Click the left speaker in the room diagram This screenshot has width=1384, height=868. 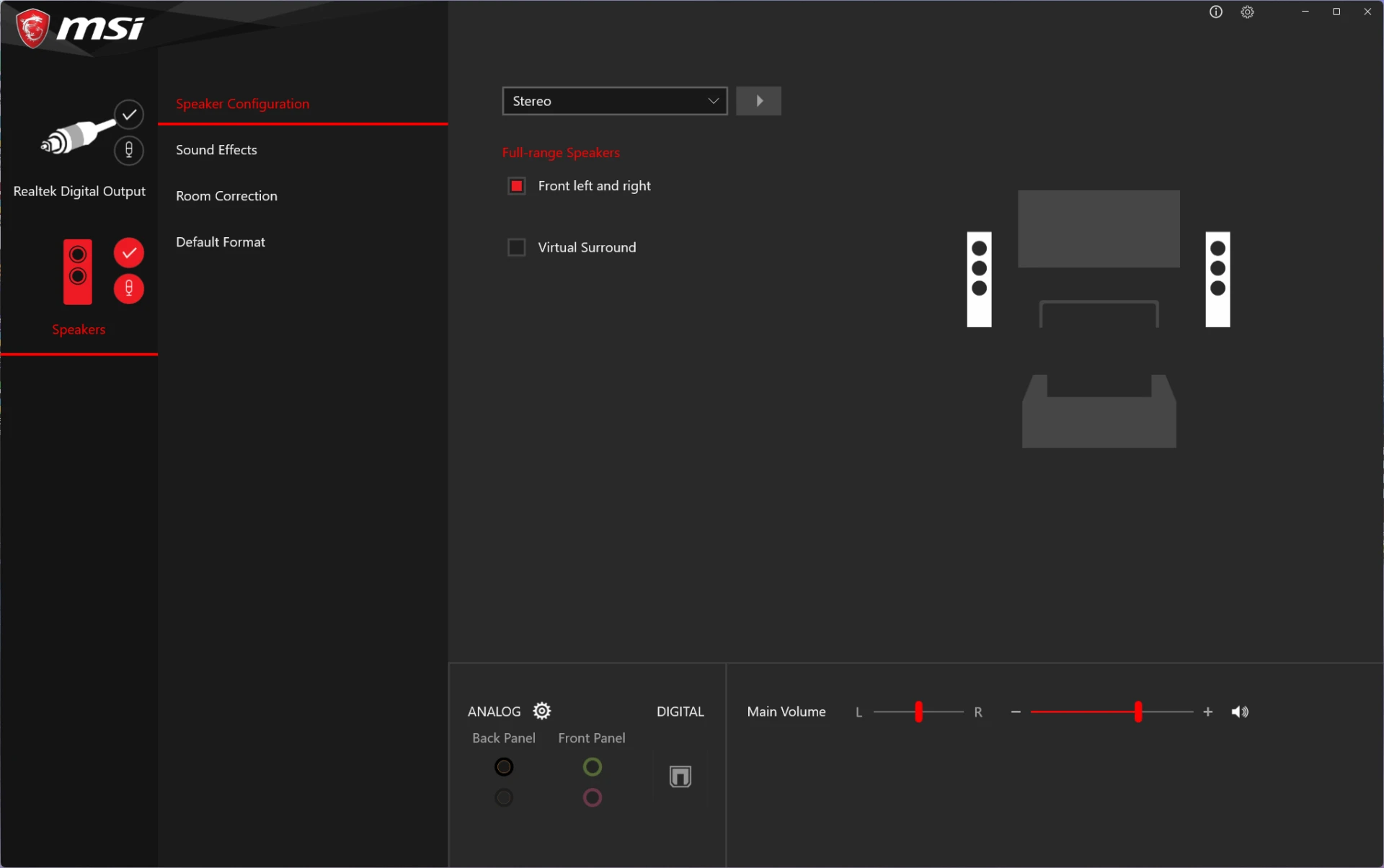click(x=979, y=279)
